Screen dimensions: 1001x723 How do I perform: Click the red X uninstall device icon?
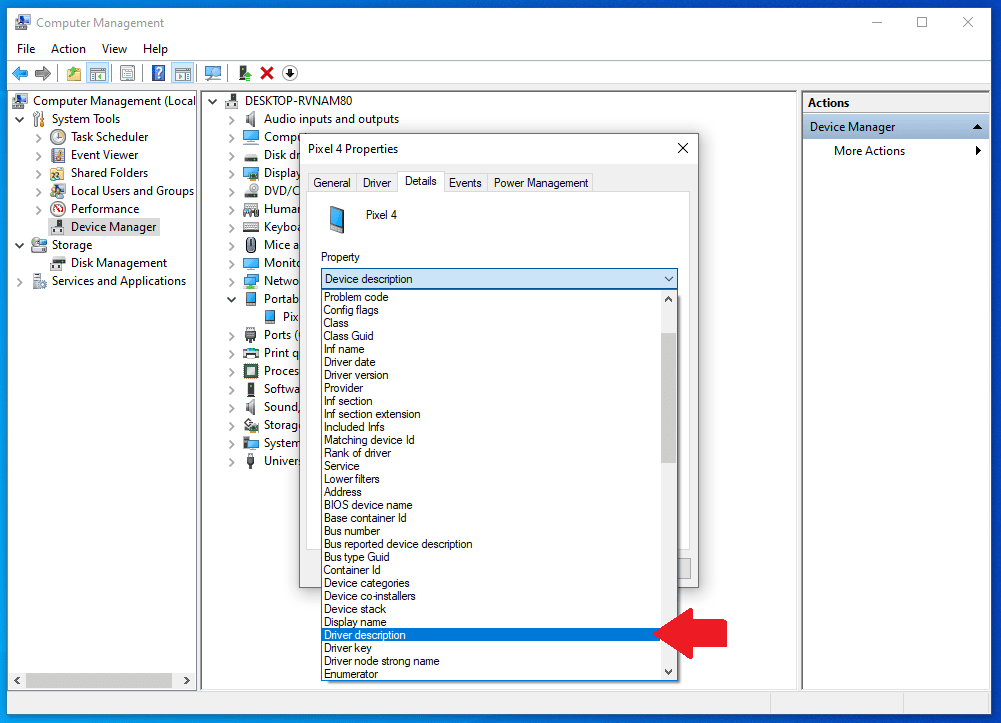click(x=267, y=73)
